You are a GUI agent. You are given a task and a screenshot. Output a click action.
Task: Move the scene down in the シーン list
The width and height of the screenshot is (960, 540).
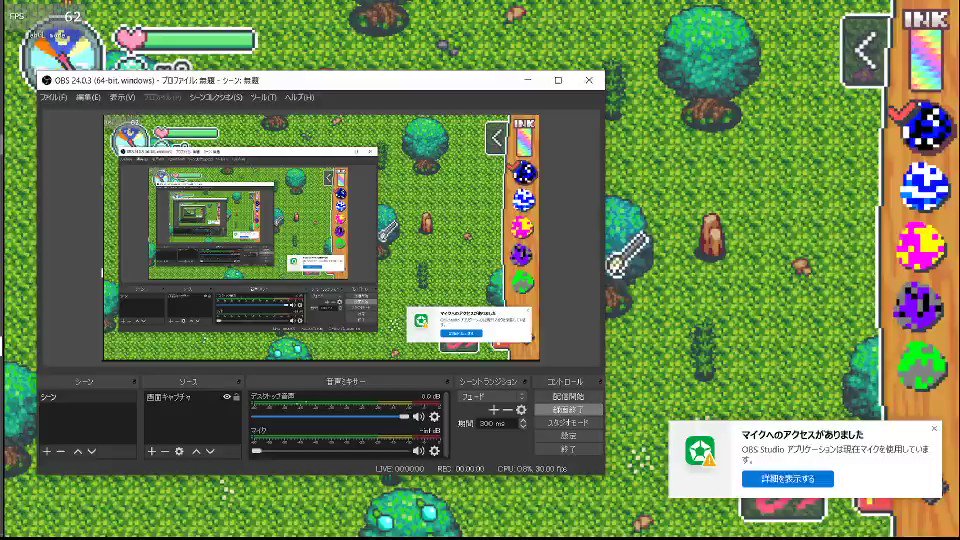coord(92,451)
